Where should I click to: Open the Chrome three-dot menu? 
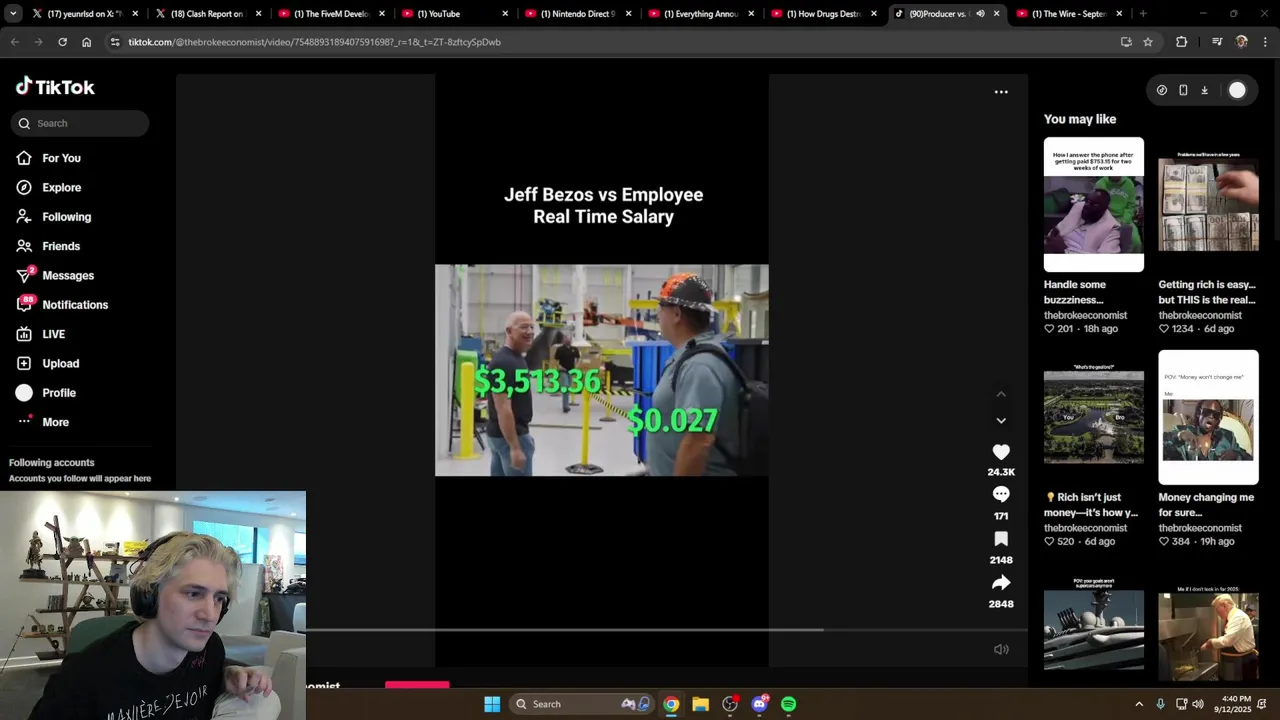[1266, 42]
